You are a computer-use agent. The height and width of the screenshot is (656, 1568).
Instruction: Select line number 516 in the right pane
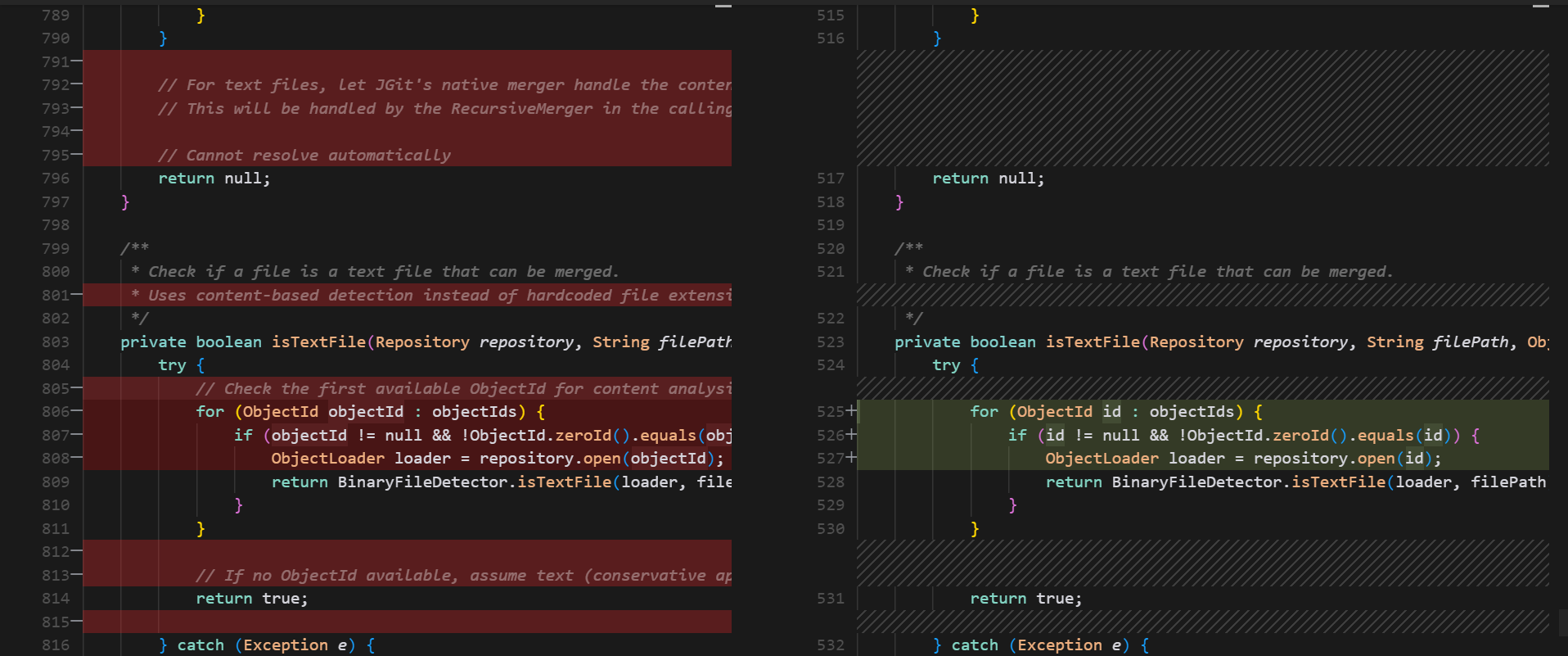pos(830,38)
